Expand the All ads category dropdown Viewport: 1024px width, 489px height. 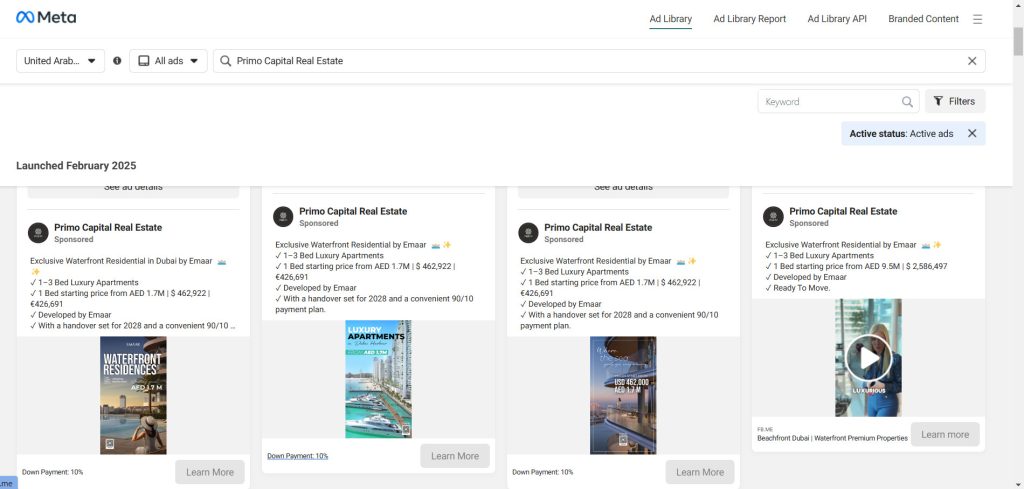(x=168, y=61)
